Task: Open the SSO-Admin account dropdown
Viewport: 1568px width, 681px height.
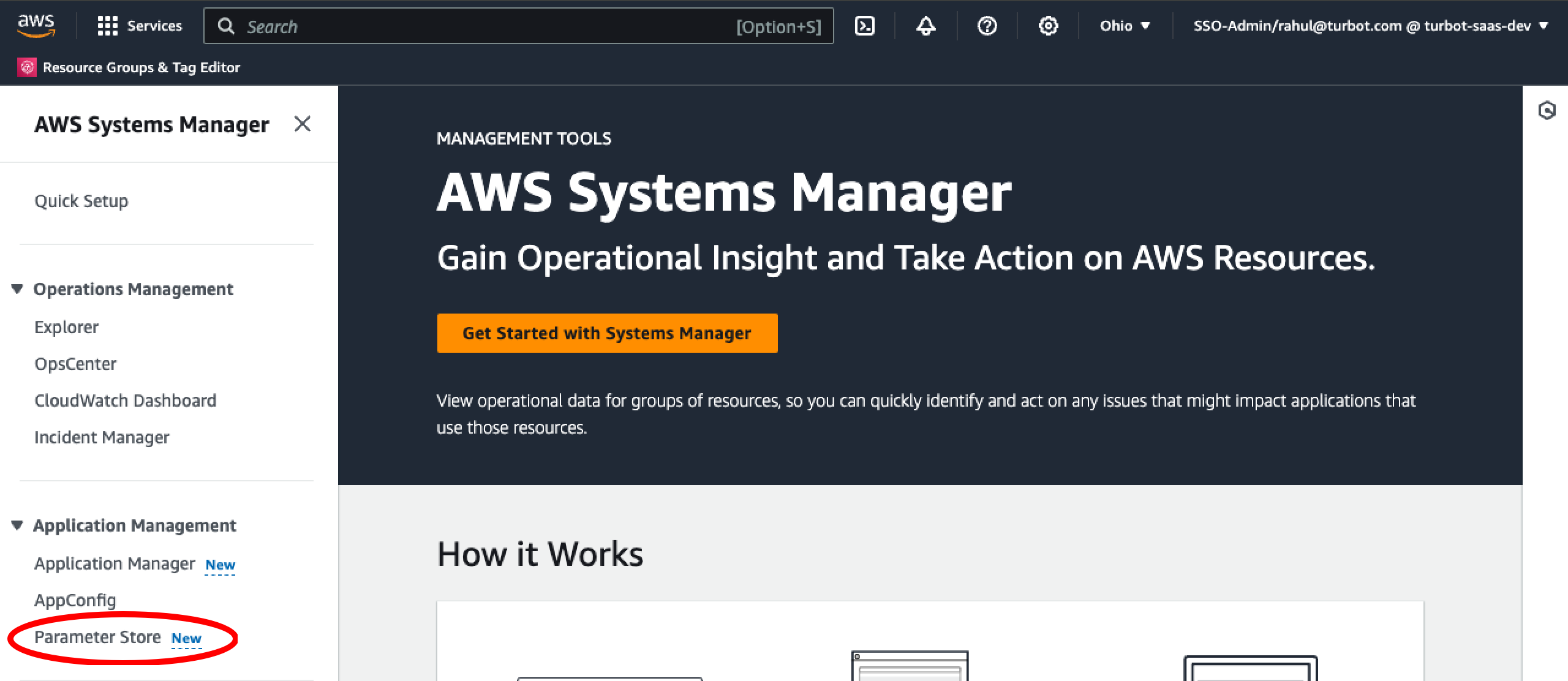Action: 1370,26
